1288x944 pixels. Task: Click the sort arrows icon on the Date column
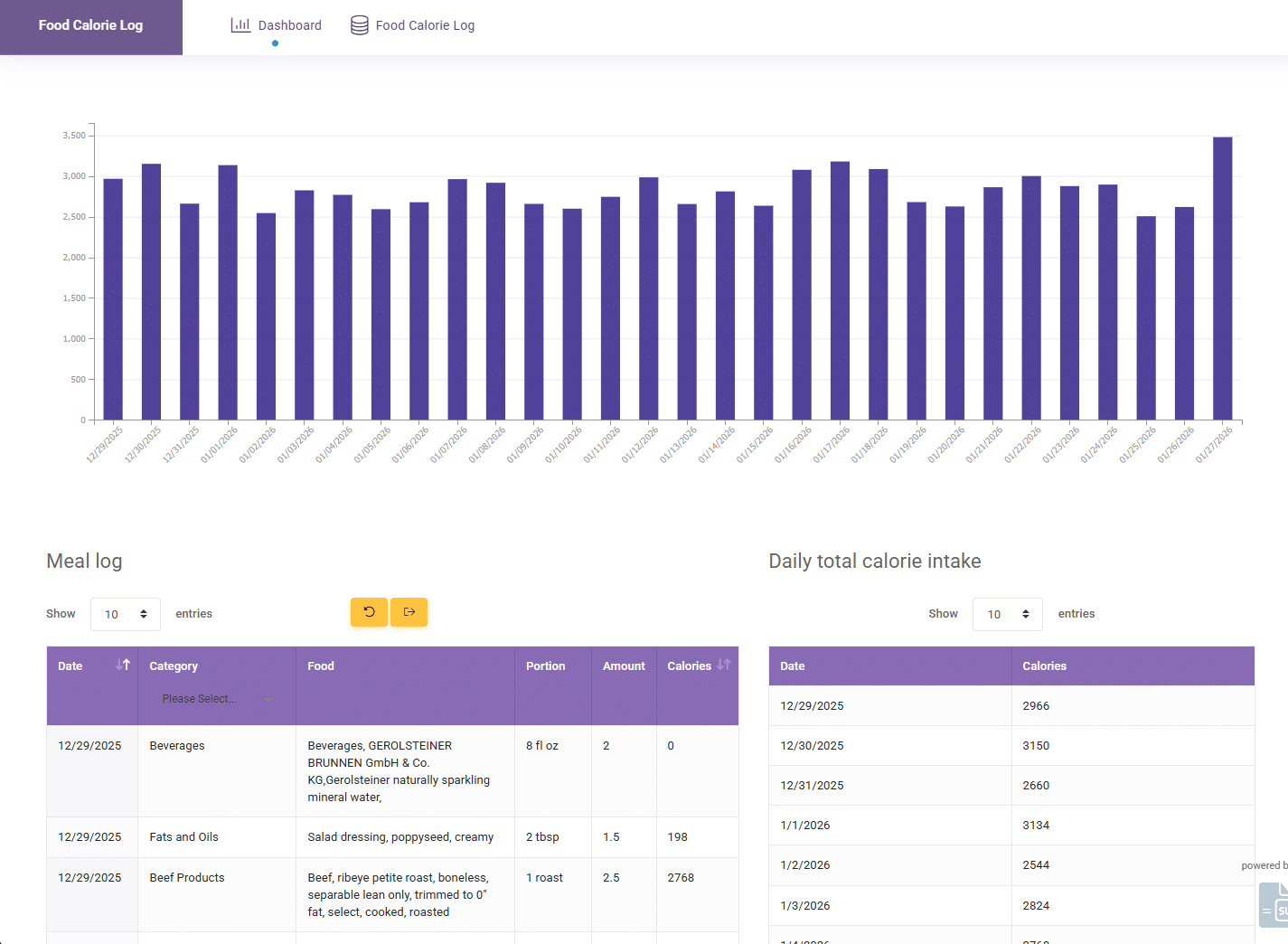(122, 665)
